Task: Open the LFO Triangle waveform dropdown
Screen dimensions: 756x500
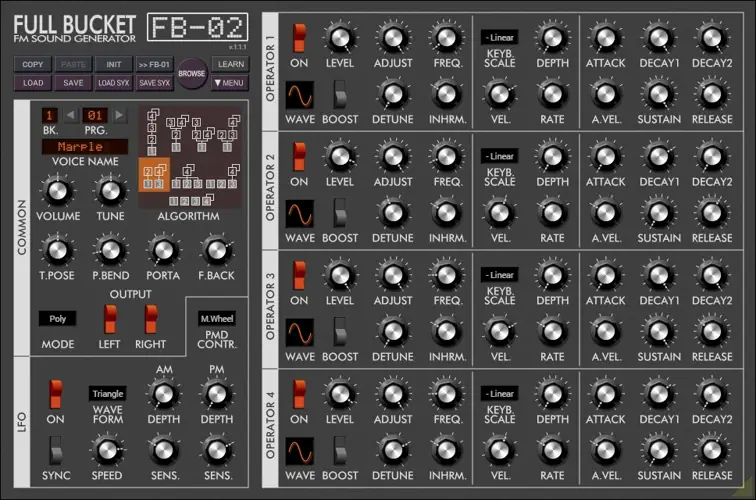Action: point(107,394)
